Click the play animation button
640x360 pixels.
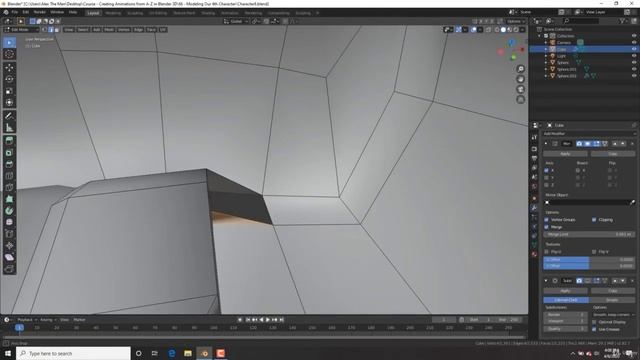(x=268, y=320)
